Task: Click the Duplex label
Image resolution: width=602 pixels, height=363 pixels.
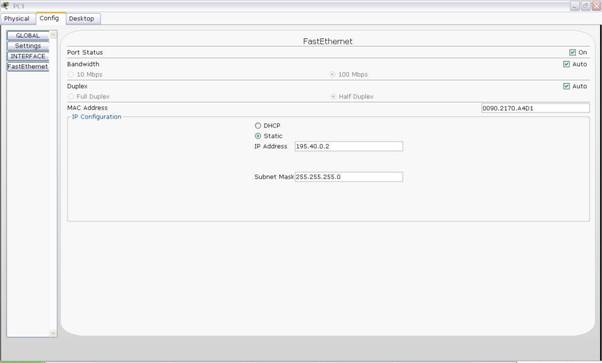Action: (x=77, y=86)
